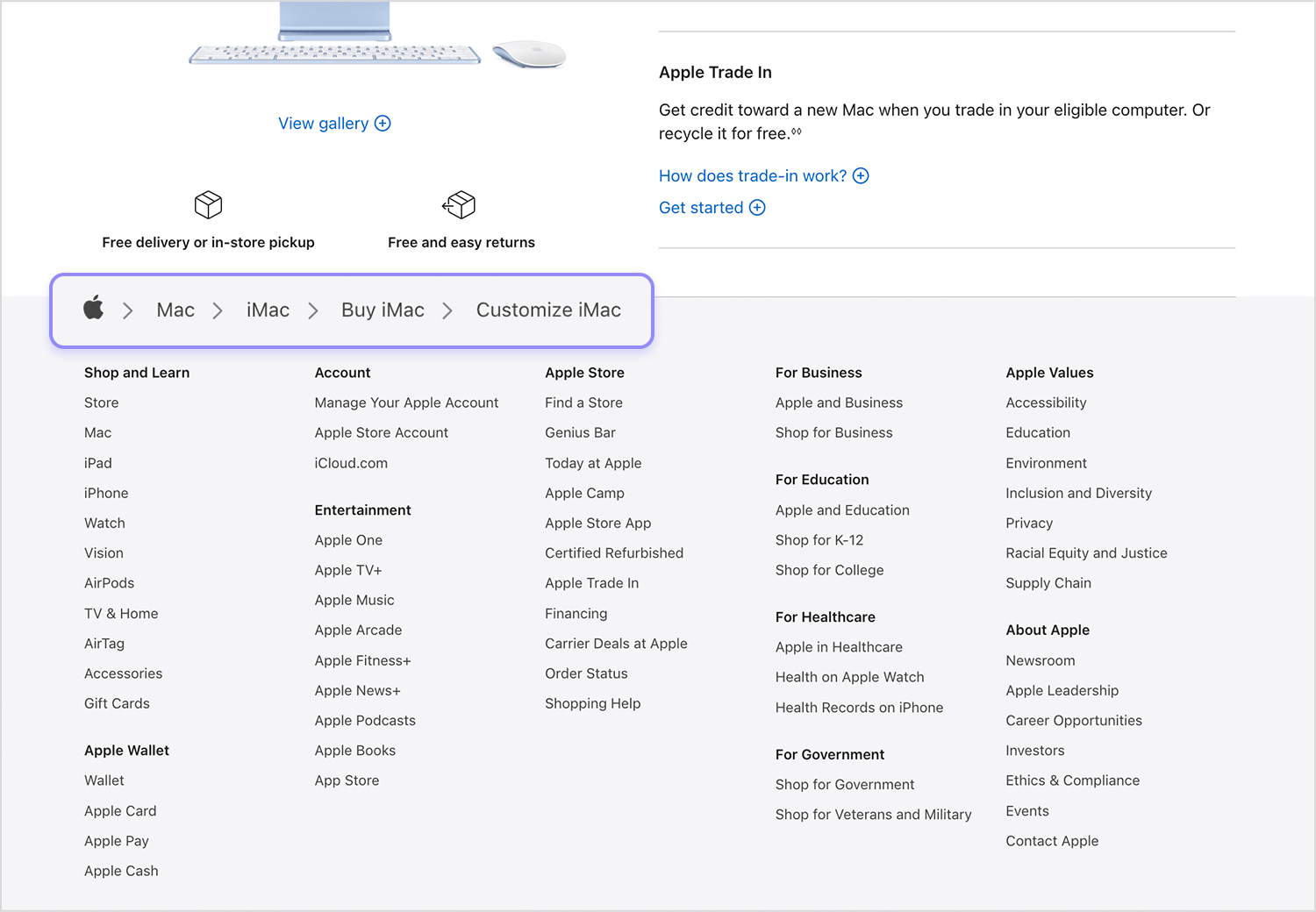Open the Apple TV+ link
This screenshot has width=1316, height=912.
348,570
